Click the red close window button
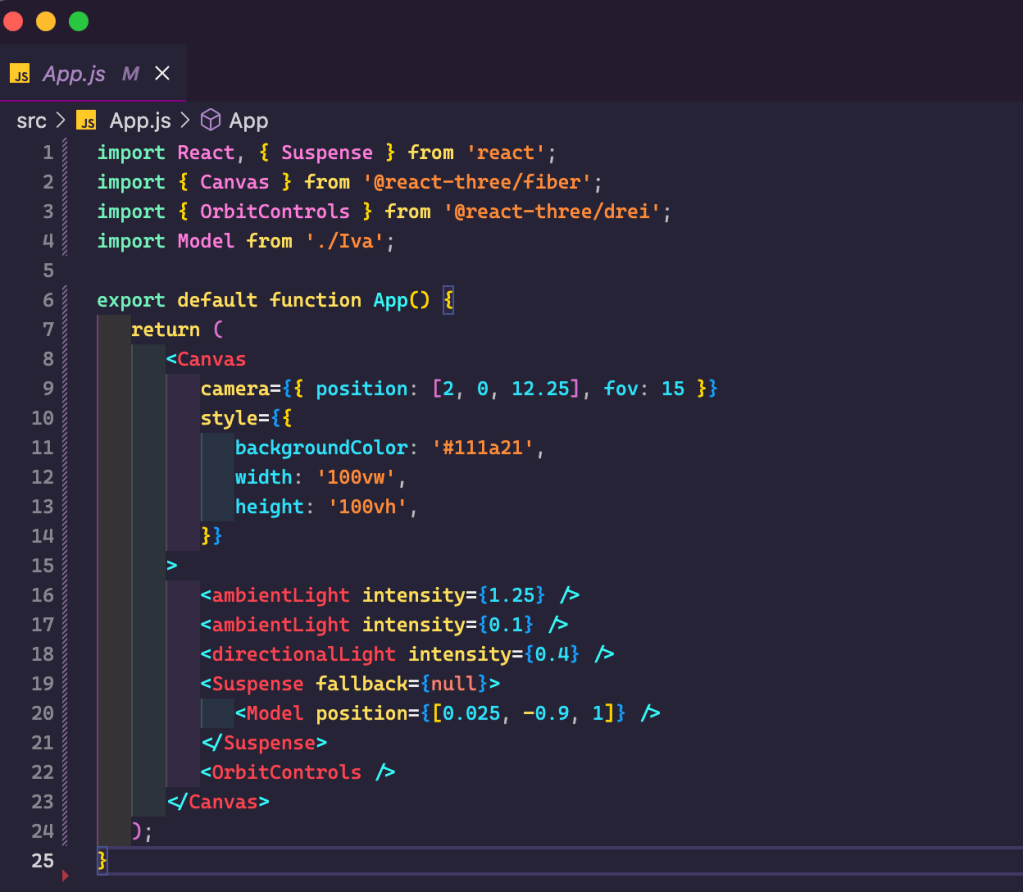Viewport: 1023px width, 892px height. [14, 21]
